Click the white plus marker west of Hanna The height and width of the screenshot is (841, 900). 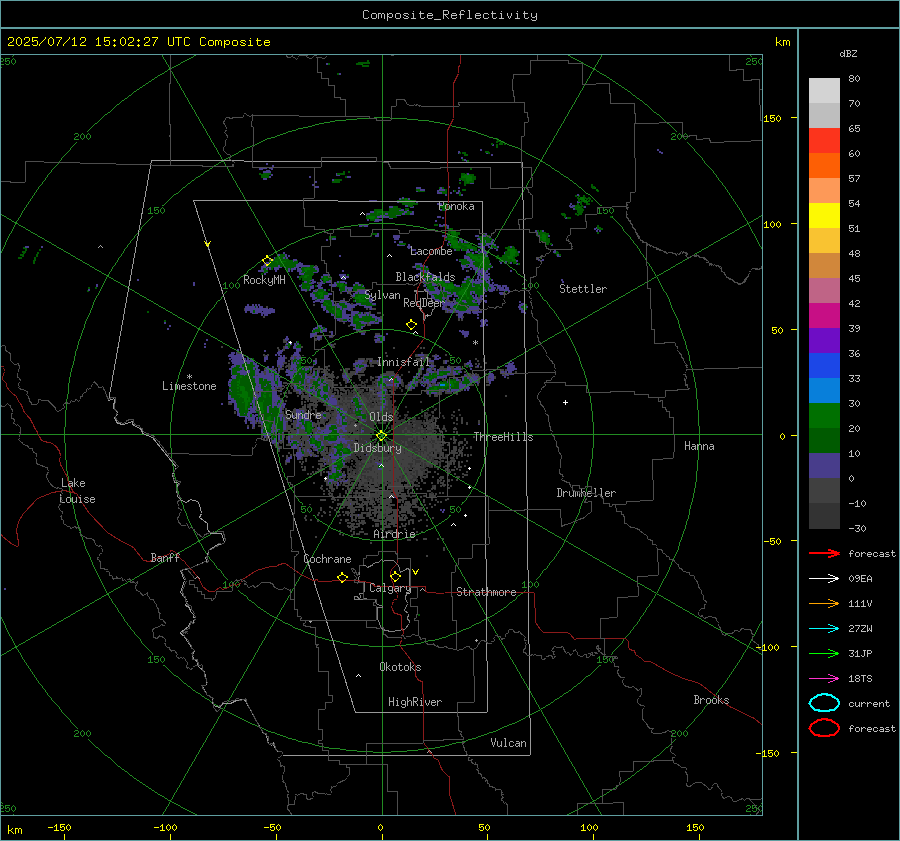tap(565, 402)
